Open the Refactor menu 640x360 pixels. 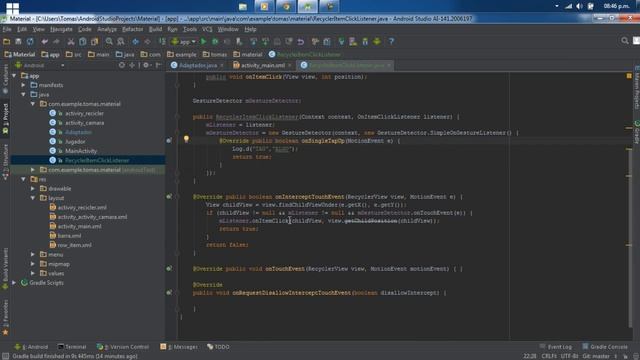(x=133, y=29)
